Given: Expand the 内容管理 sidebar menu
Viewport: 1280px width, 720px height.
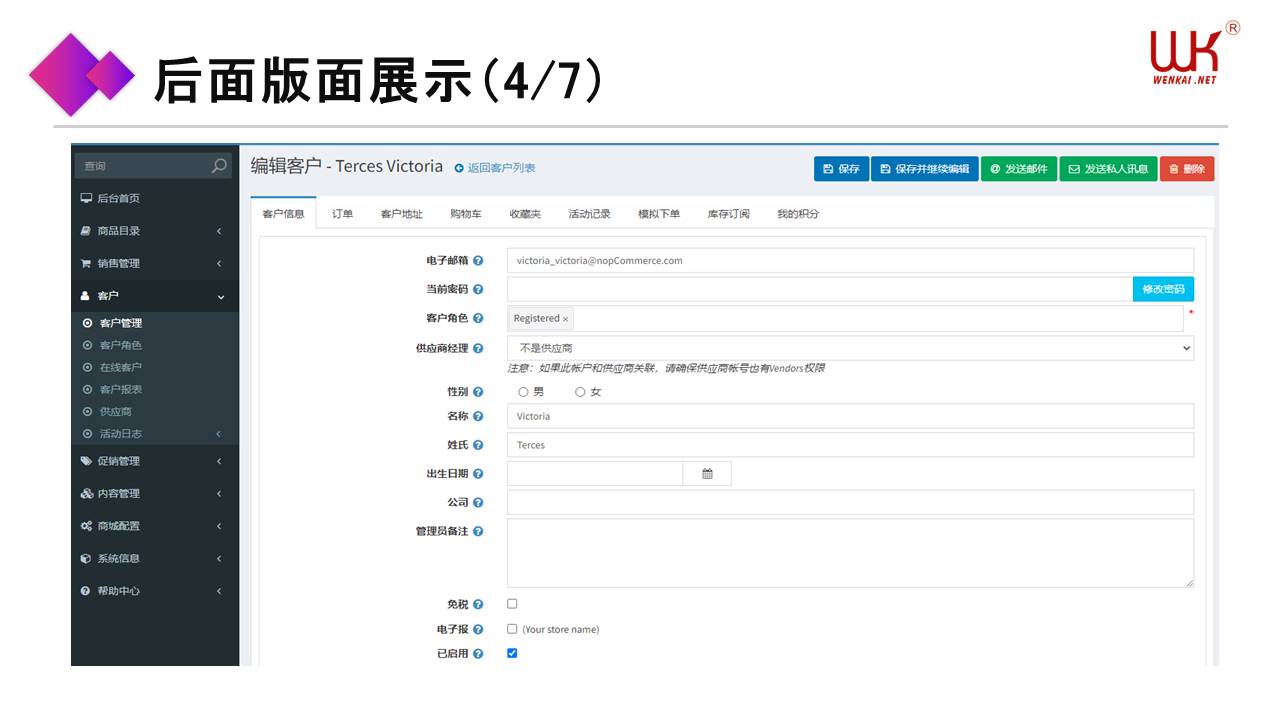Looking at the screenshot, I should [155, 494].
